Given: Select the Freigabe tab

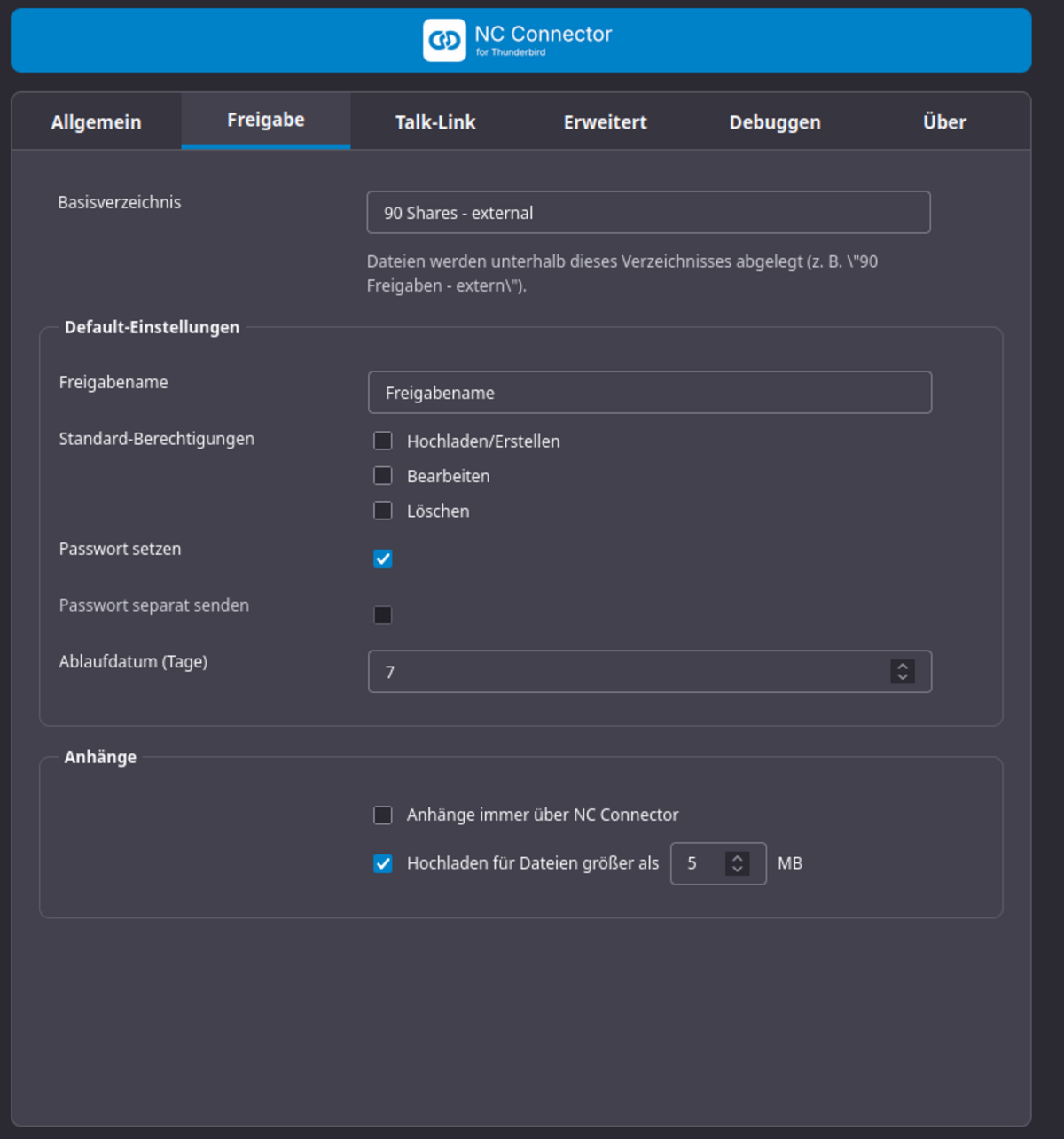Looking at the screenshot, I should (x=265, y=121).
